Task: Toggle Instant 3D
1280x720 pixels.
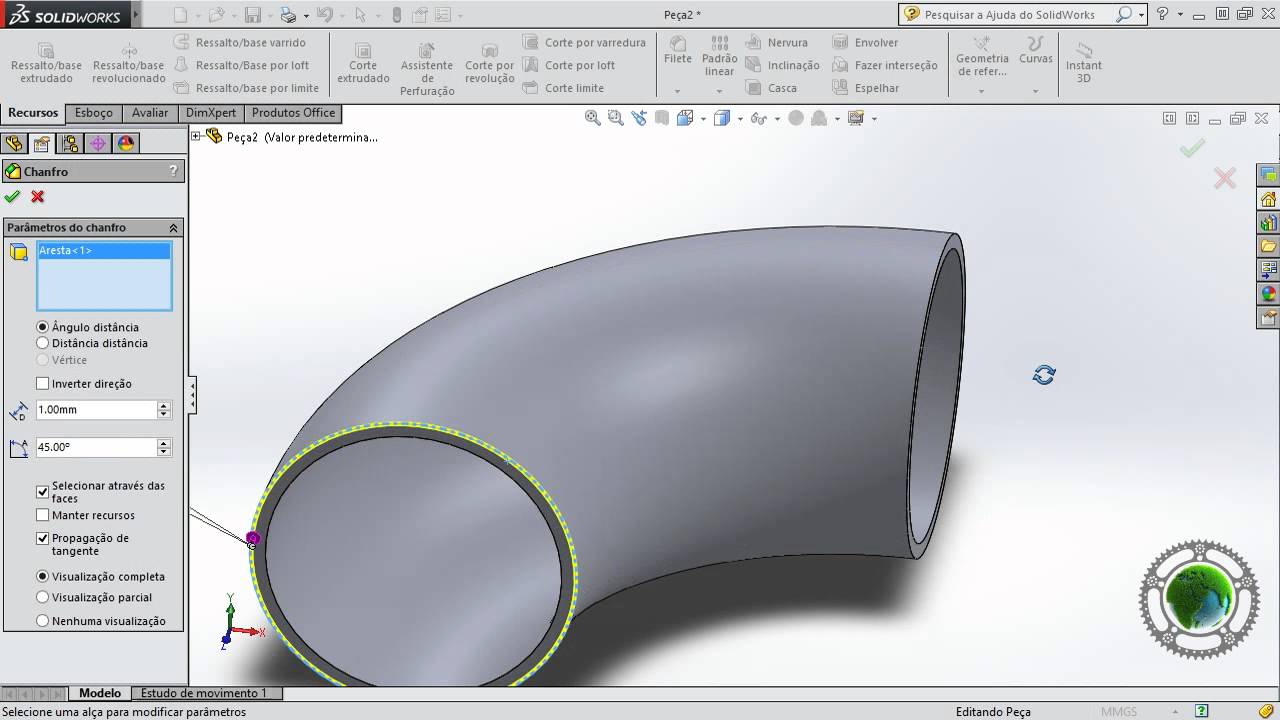Action: [1084, 63]
